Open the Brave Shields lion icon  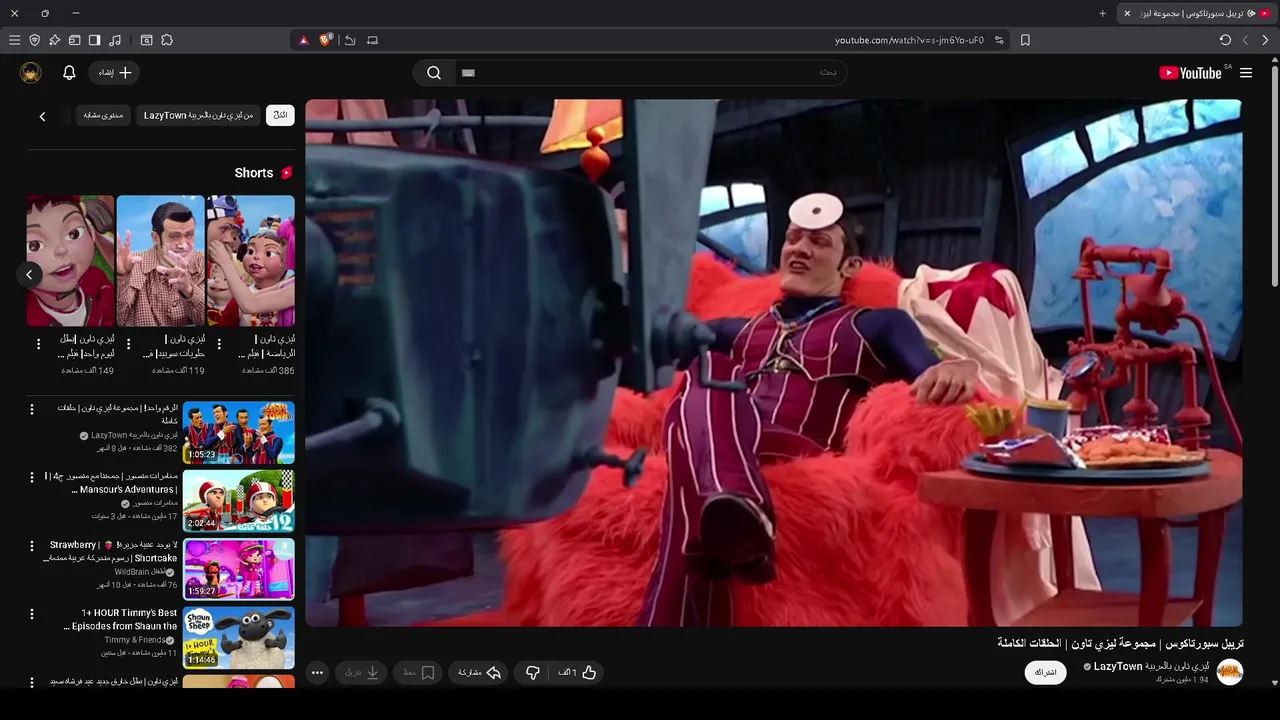point(326,40)
